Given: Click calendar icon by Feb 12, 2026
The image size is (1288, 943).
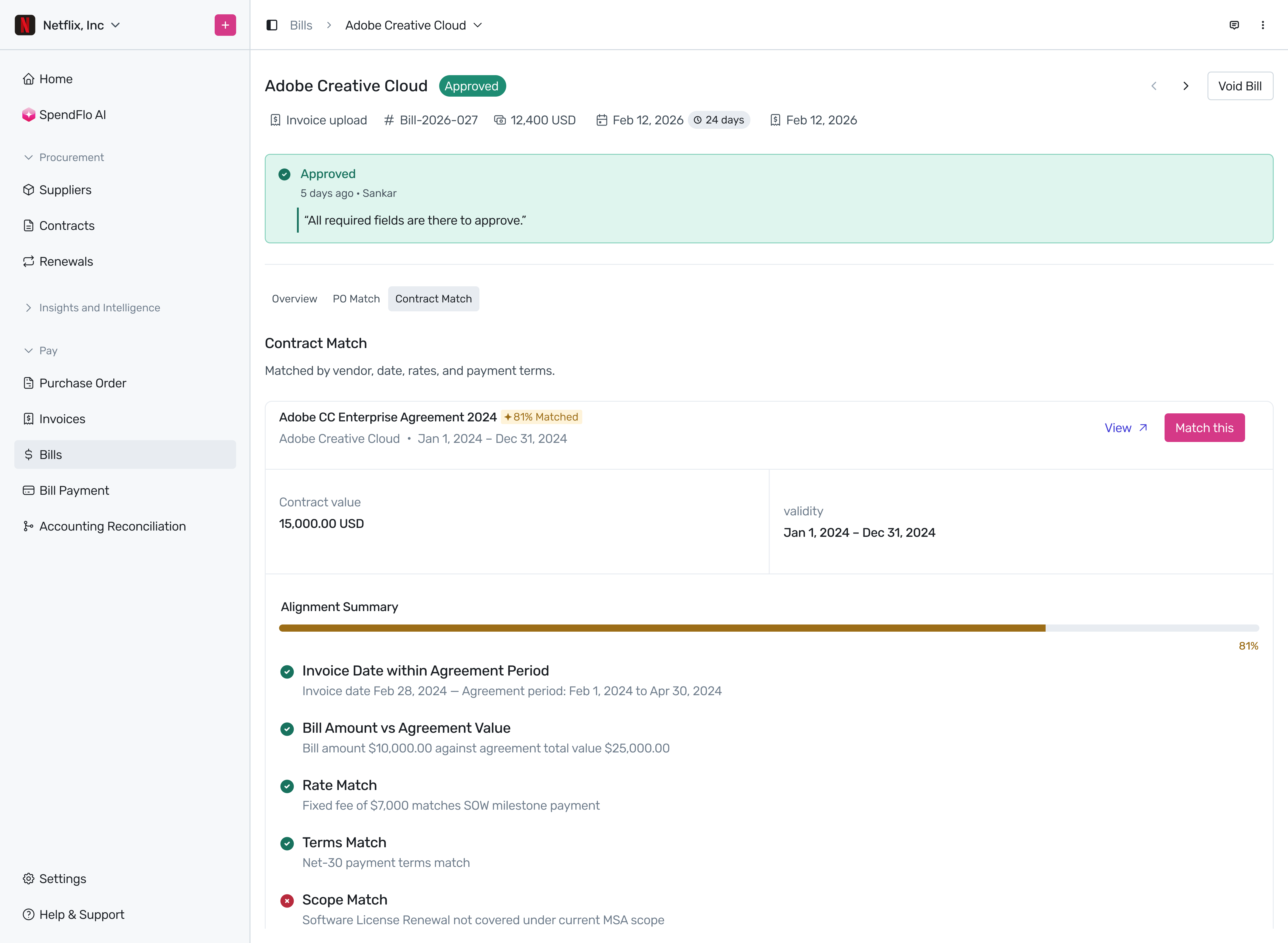Looking at the screenshot, I should [x=601, y=120].
